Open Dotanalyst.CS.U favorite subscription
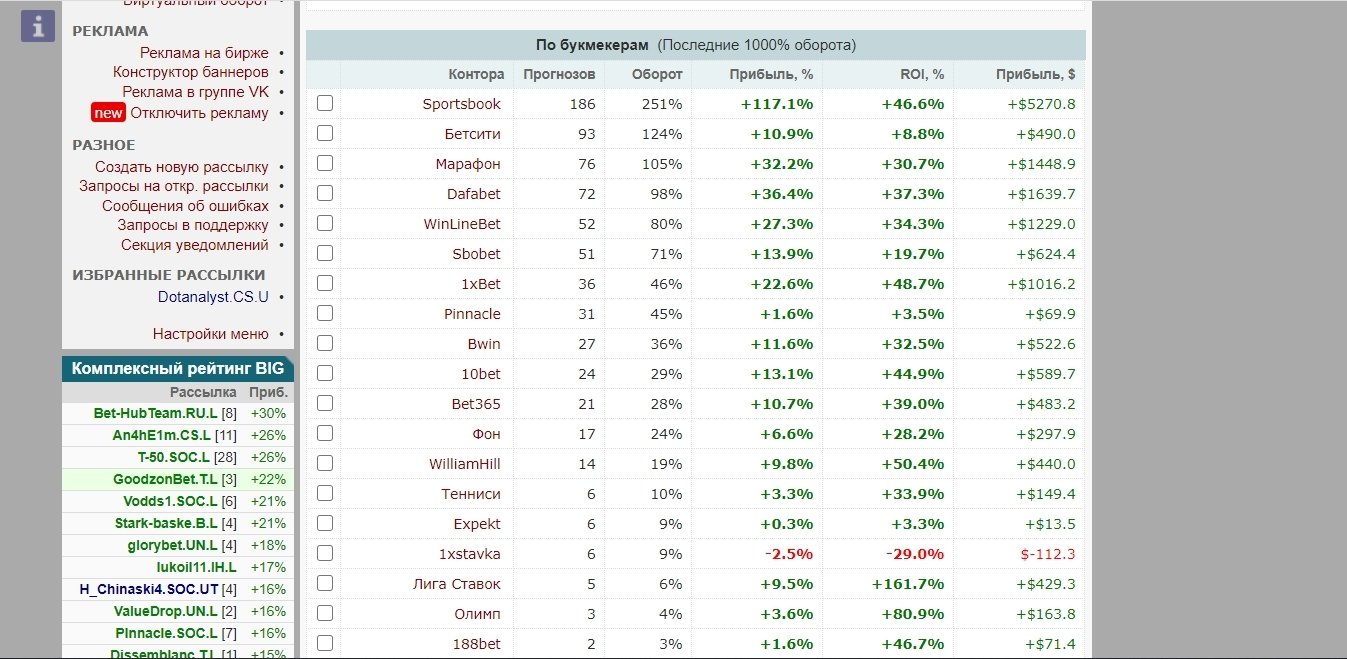The width and height of the screenshot is (1347, 659). 213,297
